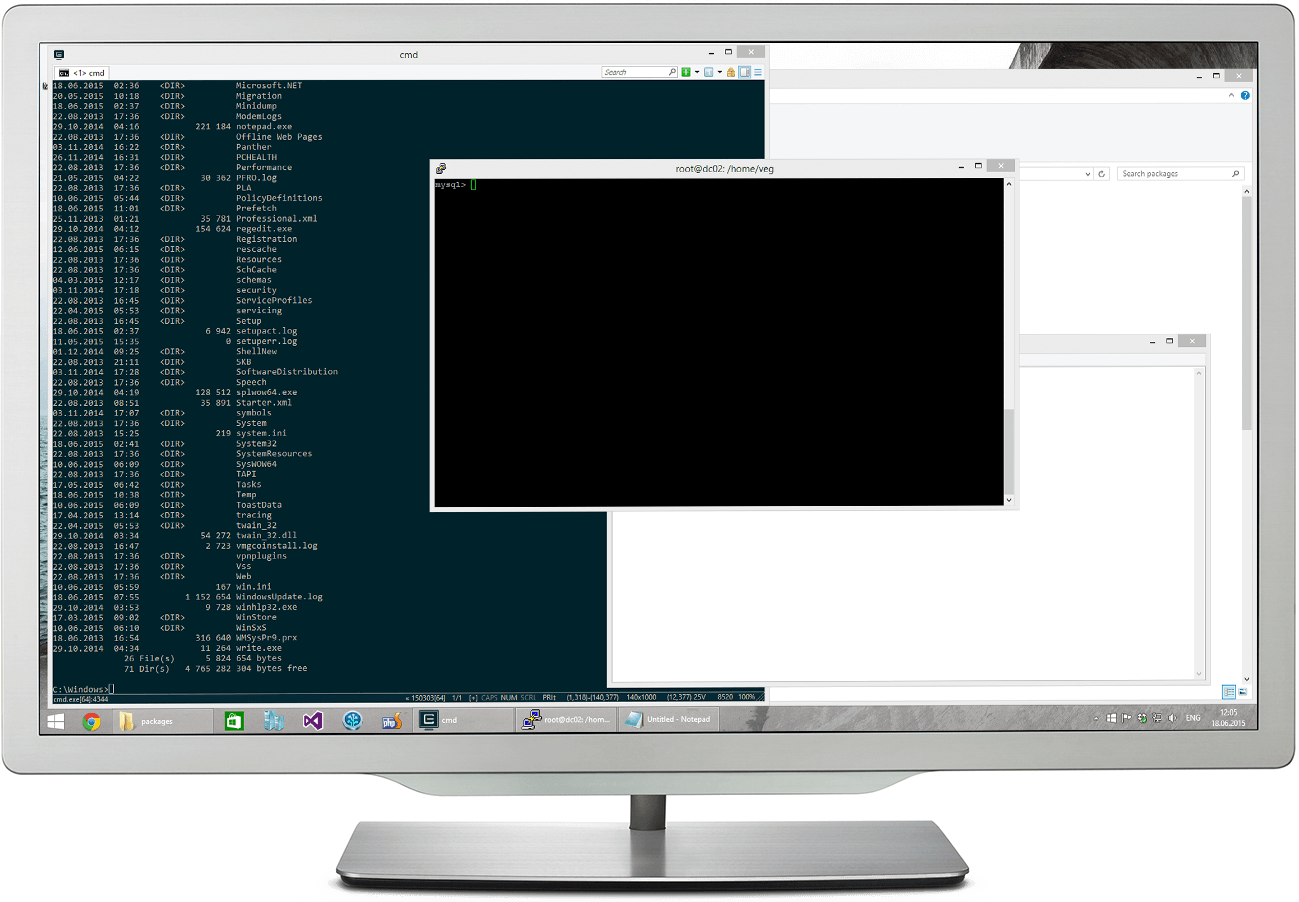Expand dropdown next to consoles list icon
Screen dimensions: 1299x902
click(720, 72)
